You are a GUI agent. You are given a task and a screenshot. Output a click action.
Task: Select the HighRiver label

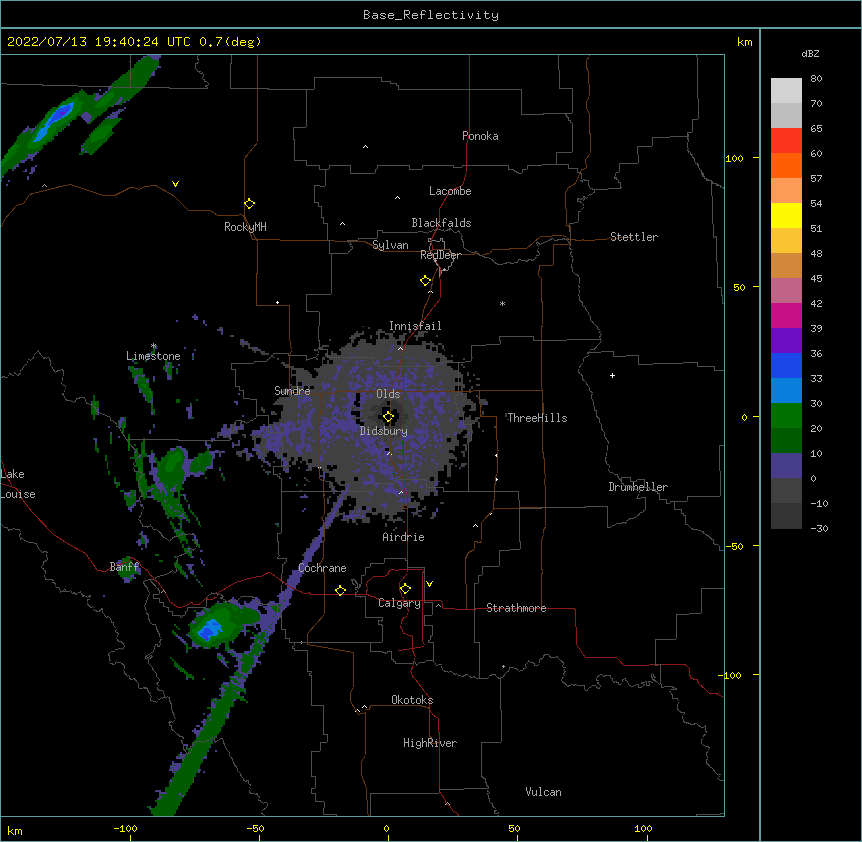(x=430, y=743)
